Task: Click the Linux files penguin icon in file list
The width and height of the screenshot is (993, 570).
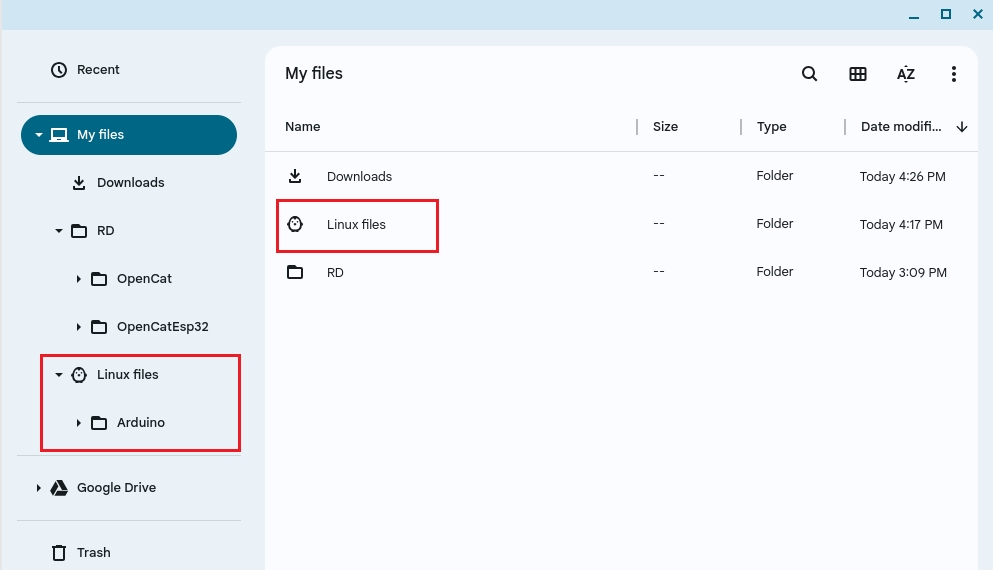Action: (295, 224)
